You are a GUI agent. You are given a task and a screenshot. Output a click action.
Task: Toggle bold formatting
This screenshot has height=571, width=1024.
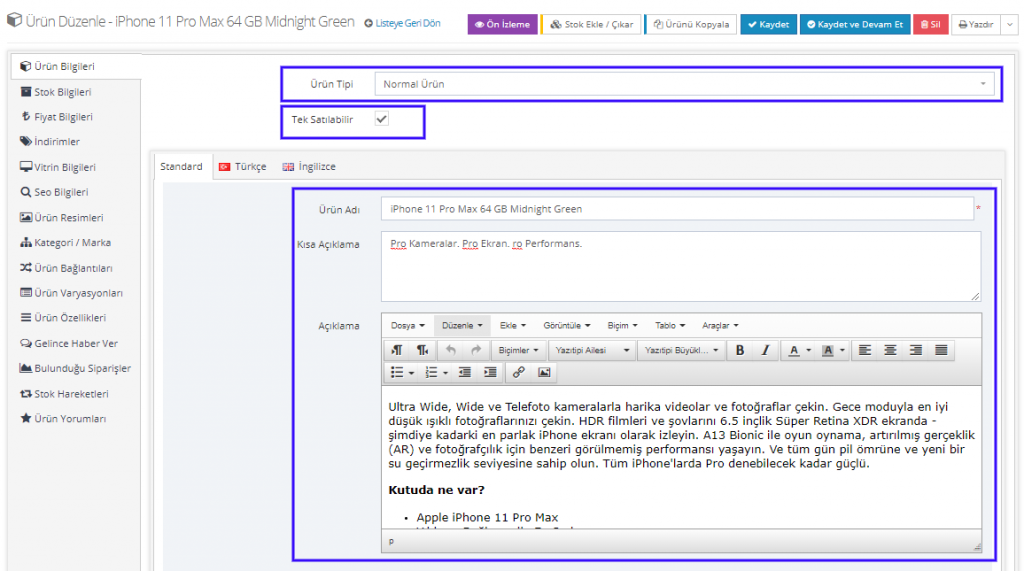point(740,350)
